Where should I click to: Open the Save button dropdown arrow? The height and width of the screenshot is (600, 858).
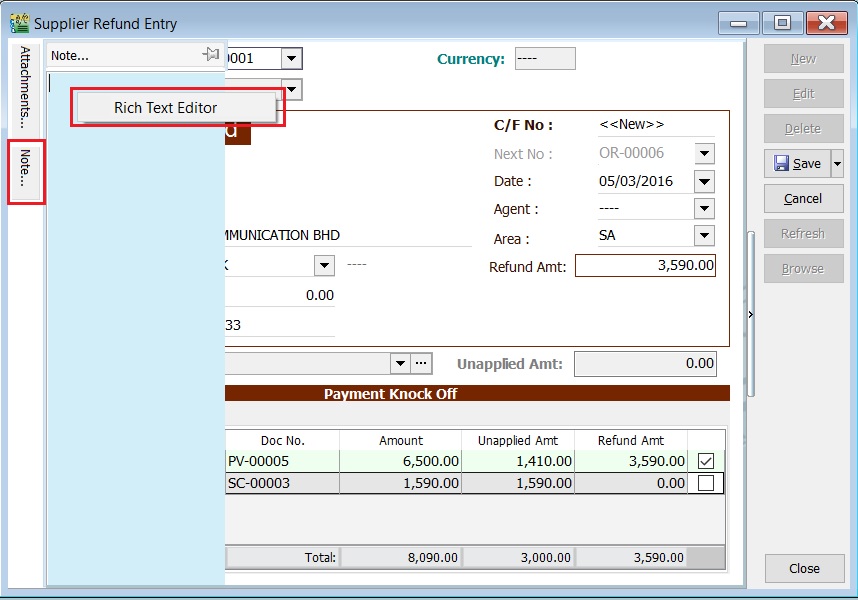tap(837, 164)
